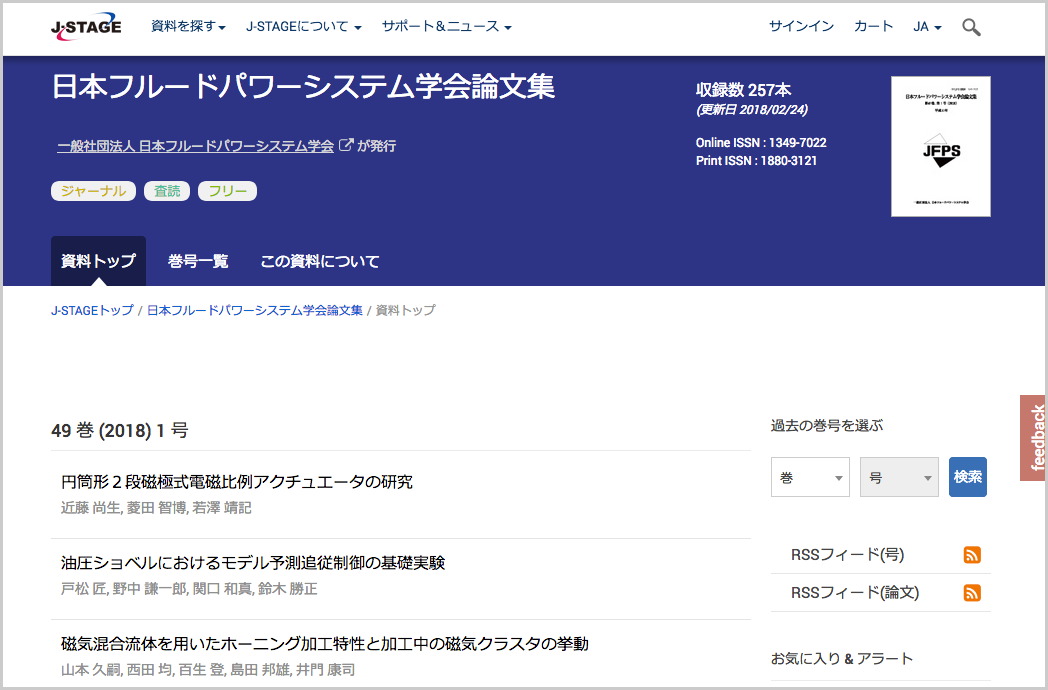Click external link icon beside society name
This screenshot has width=1048, height=690.
[x=346, y=144]
